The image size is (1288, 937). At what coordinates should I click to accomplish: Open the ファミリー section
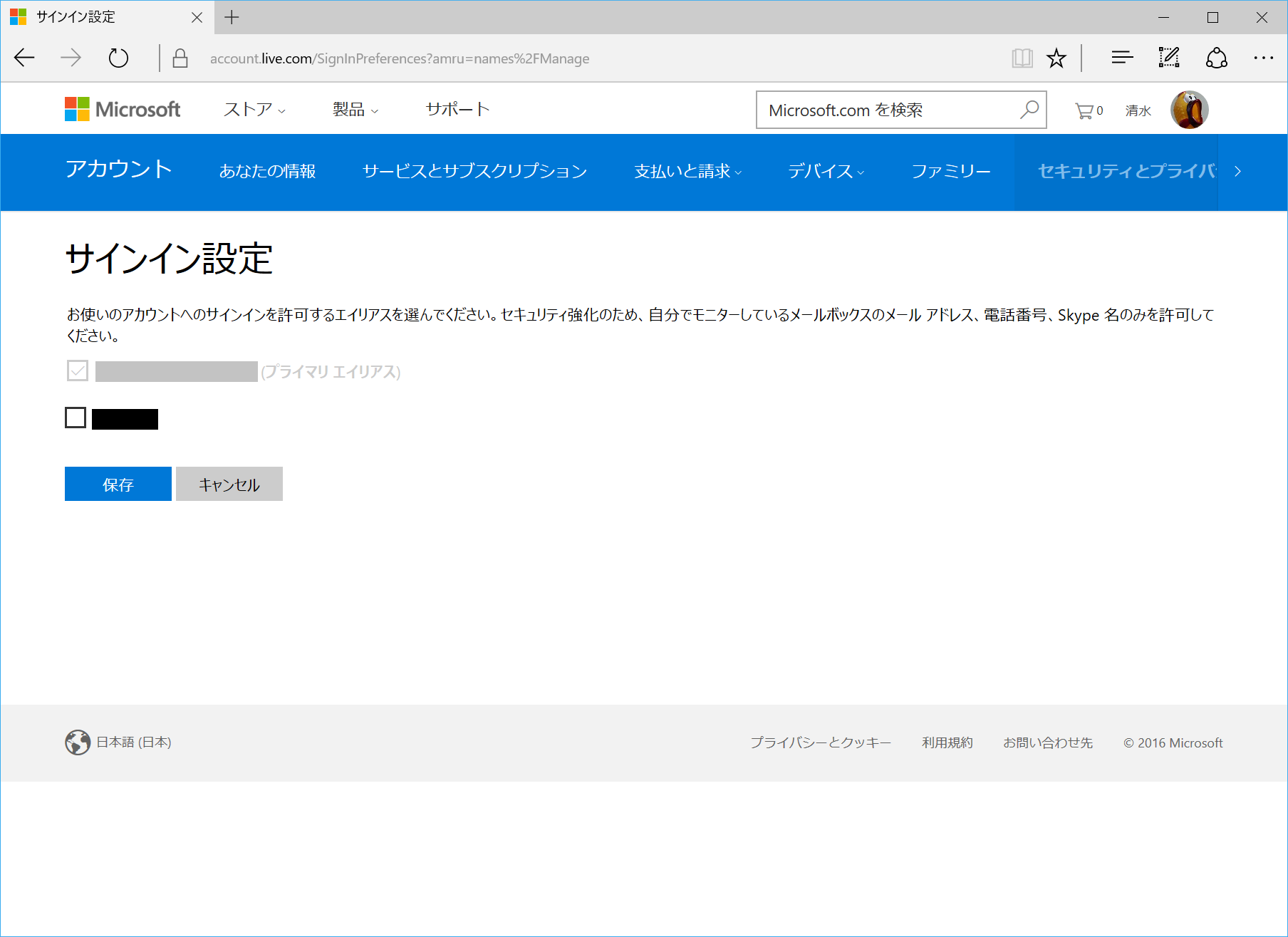tap(950, 172)
